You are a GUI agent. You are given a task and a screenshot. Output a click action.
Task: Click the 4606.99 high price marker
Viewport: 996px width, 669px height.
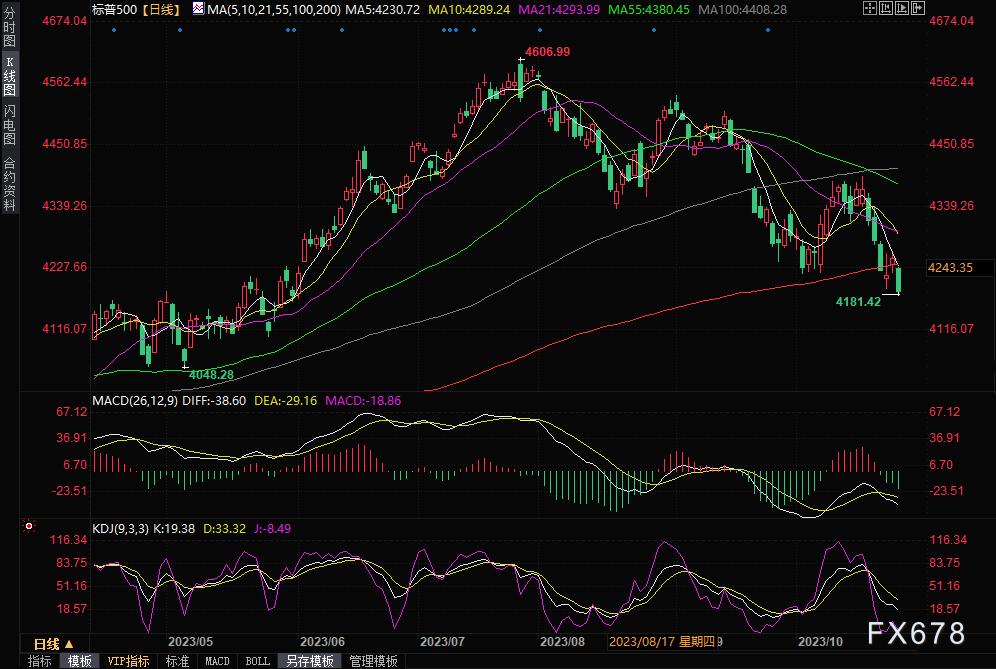[x=547, y=51]
